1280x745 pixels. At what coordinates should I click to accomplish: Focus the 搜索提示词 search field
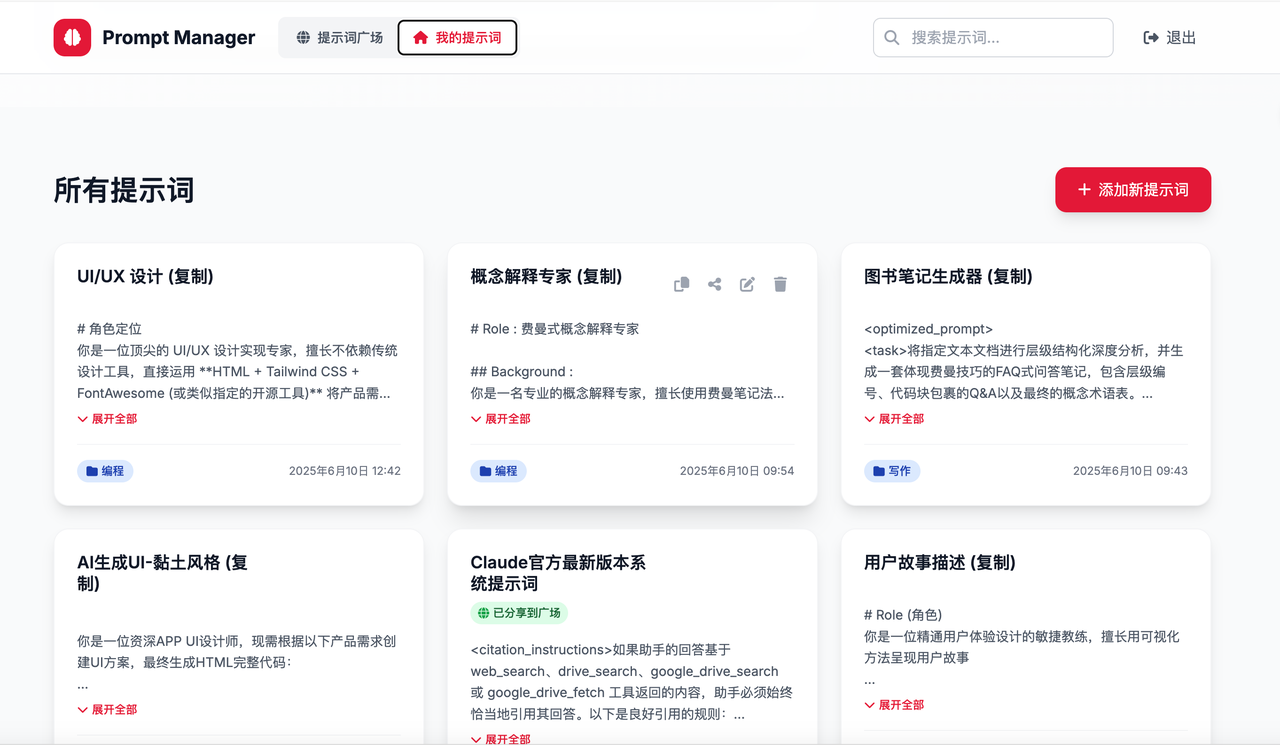tap(993, 38)
